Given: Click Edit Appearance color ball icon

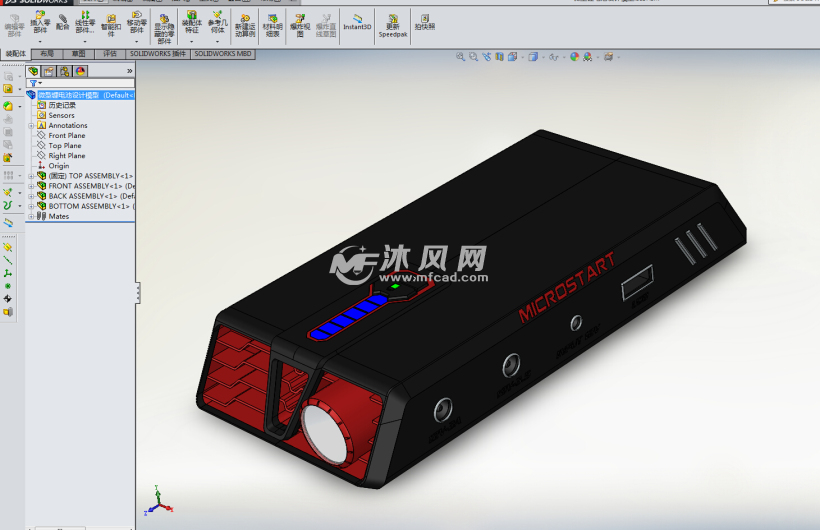Looking at the screenshot, I should 575,57.
